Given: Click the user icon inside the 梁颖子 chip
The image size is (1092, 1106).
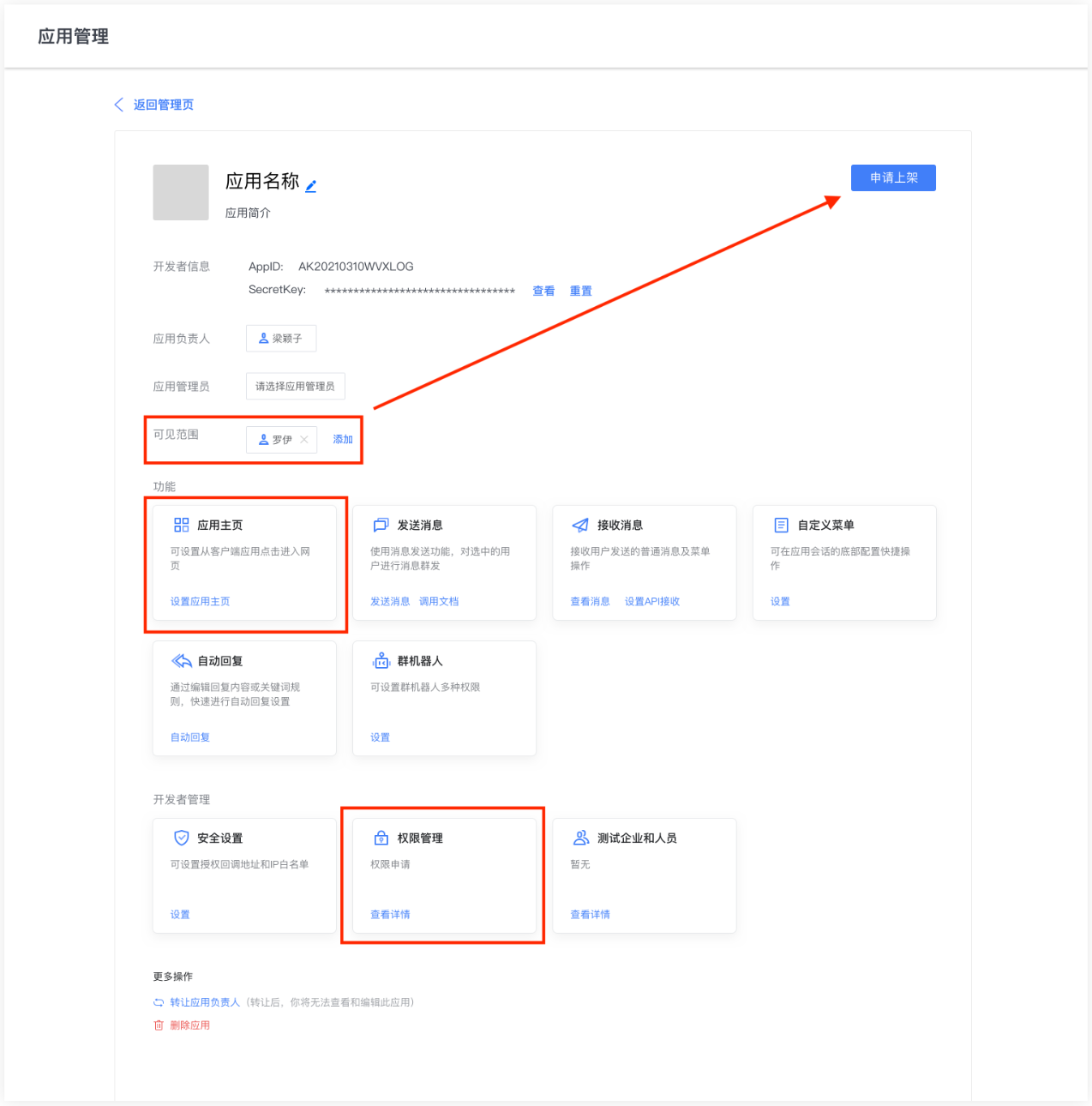Looking at the screenshot, I should click(264, 338).
